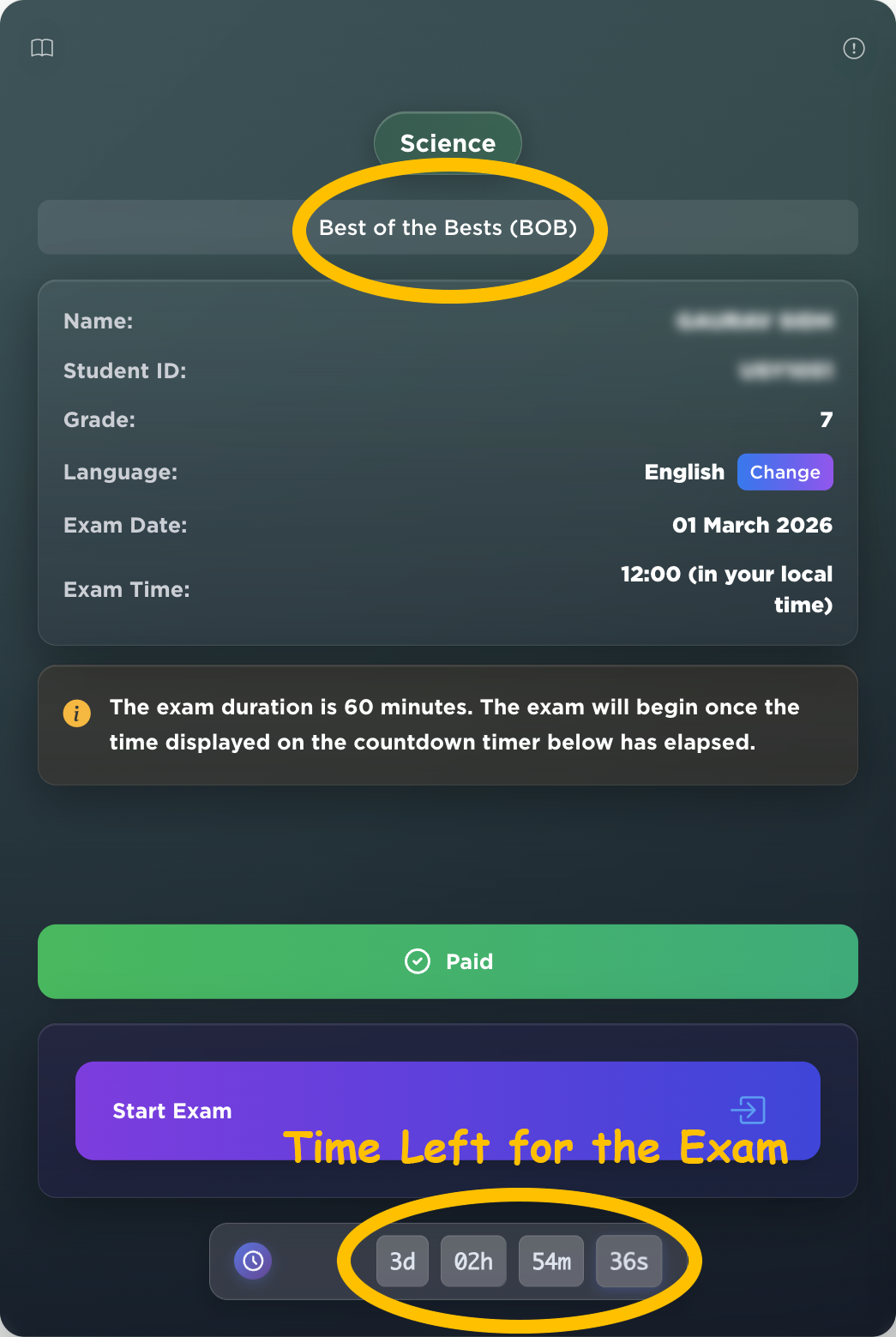Click the 02h hours countdown box

coord(473,1262)
